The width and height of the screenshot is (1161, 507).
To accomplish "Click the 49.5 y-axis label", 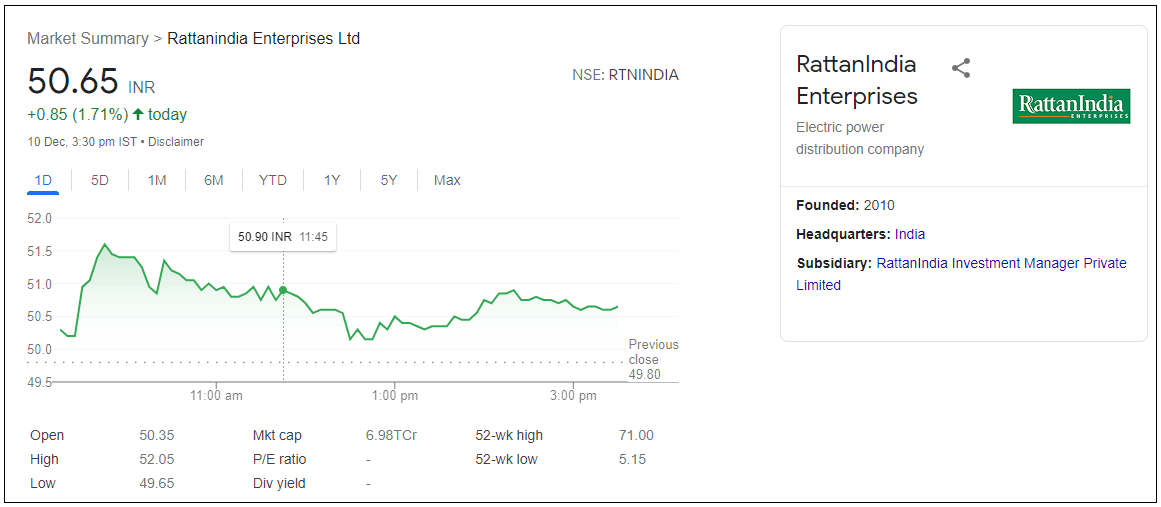I will 39,382.
